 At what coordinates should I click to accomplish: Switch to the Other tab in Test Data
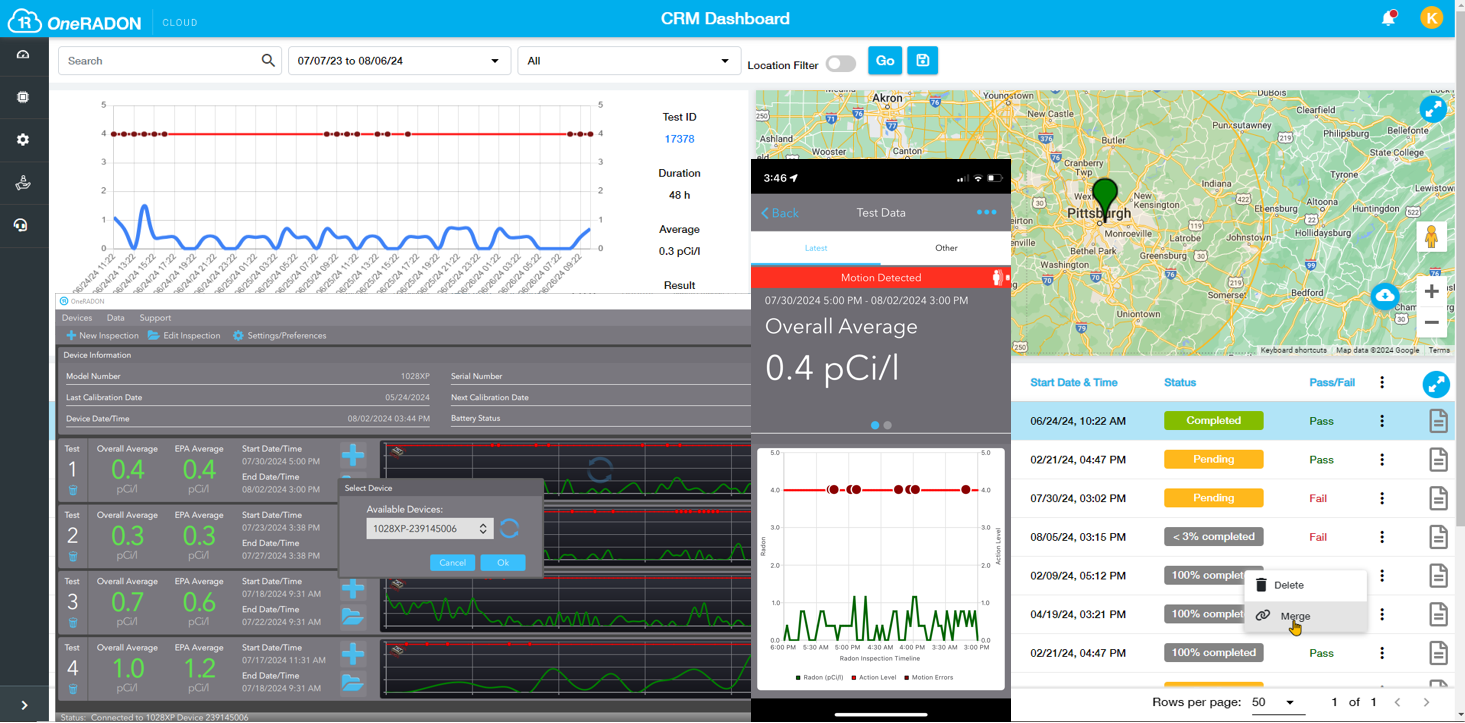tap(945, 248)
